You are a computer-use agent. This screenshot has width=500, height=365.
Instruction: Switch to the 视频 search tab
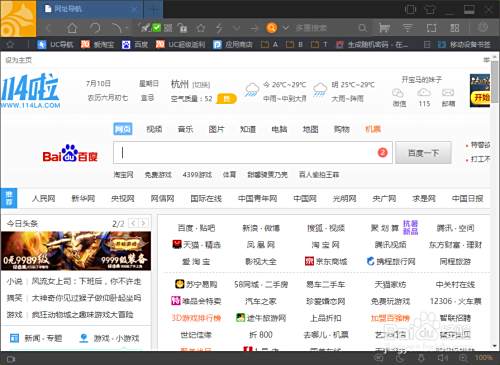(154, 129)
